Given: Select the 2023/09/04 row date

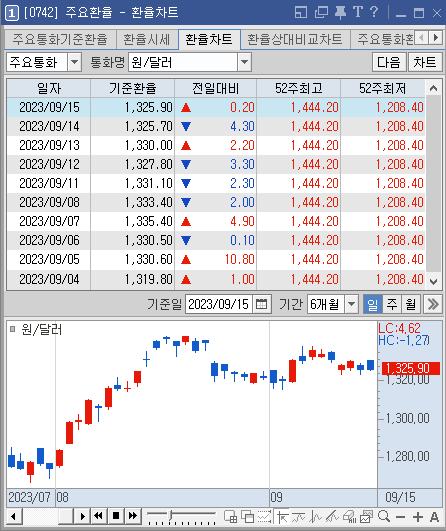Looking at the screenshot, I should coord(49,280).
